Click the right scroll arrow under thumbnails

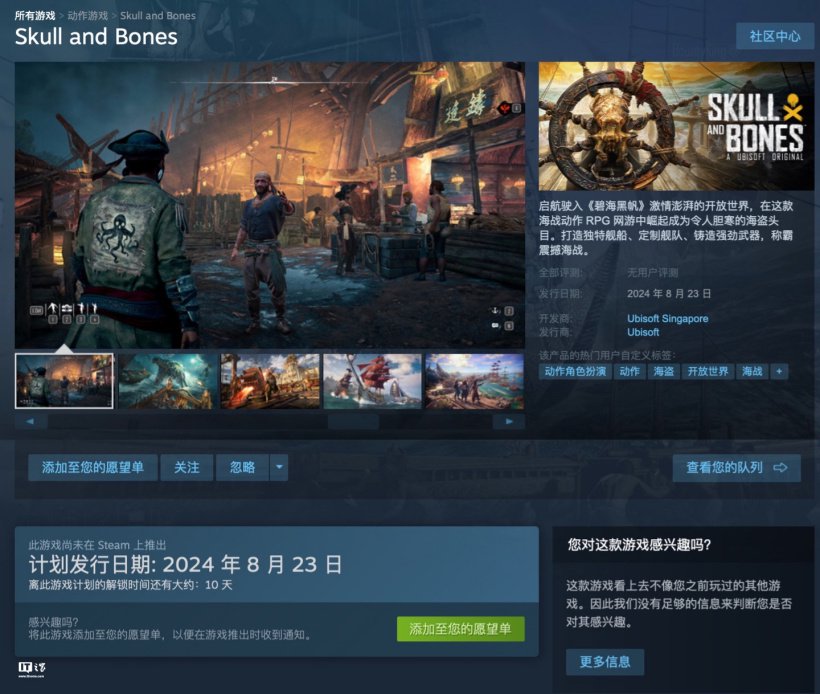(x=509, y=422)
